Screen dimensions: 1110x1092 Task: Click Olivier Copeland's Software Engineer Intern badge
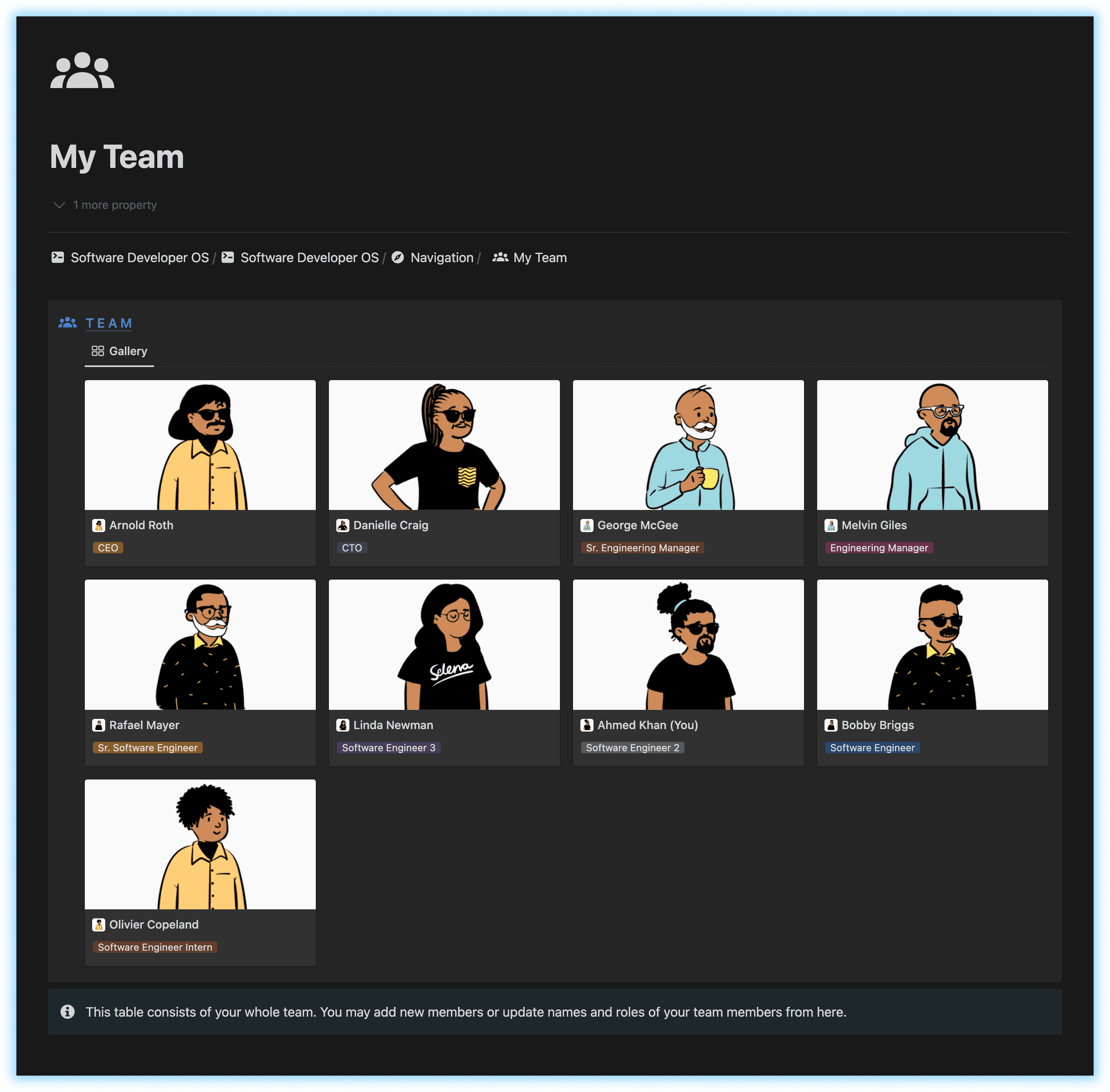(x=155, y=947)
